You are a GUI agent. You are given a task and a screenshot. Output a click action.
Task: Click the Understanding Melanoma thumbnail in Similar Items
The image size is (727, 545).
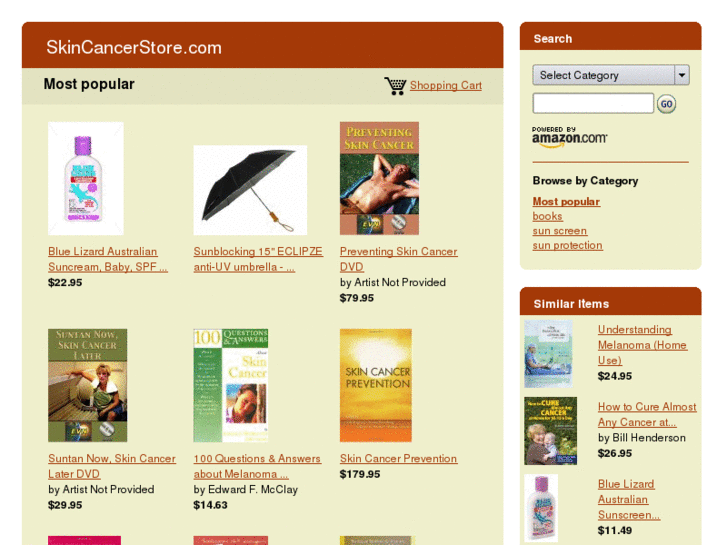tap(548, 354)
